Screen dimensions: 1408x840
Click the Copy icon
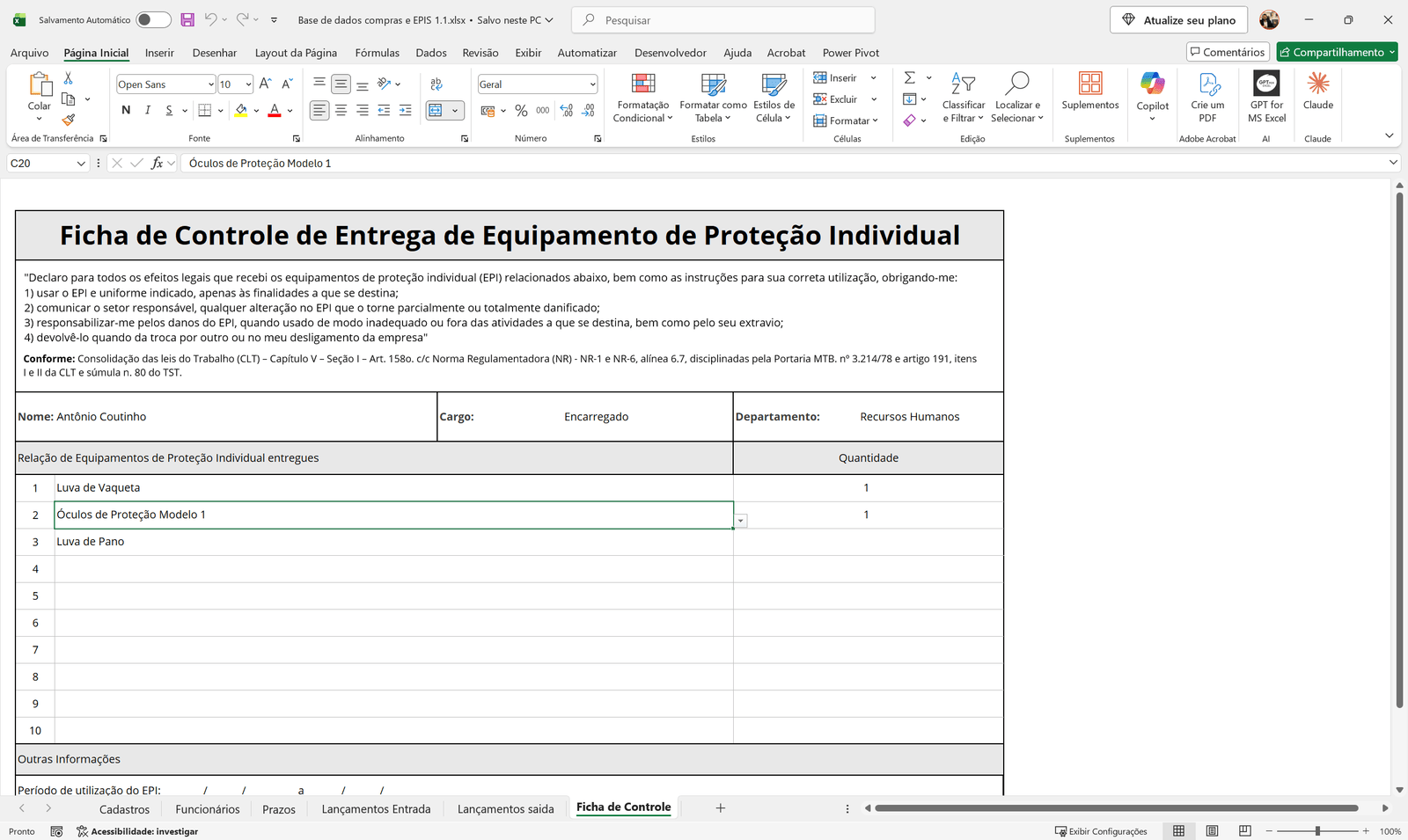[x=68, y=99]
